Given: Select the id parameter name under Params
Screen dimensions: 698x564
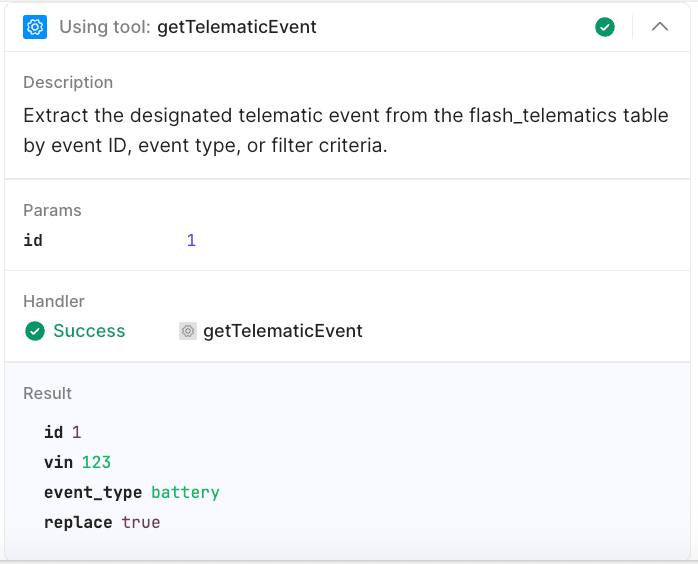Looking at the screenshot, I should (33, 240).
